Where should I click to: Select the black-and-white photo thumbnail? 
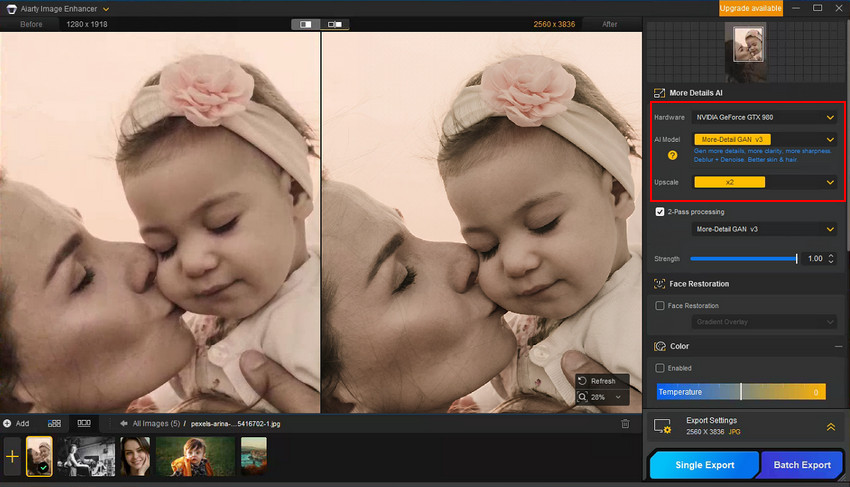[x=86, y=457]
